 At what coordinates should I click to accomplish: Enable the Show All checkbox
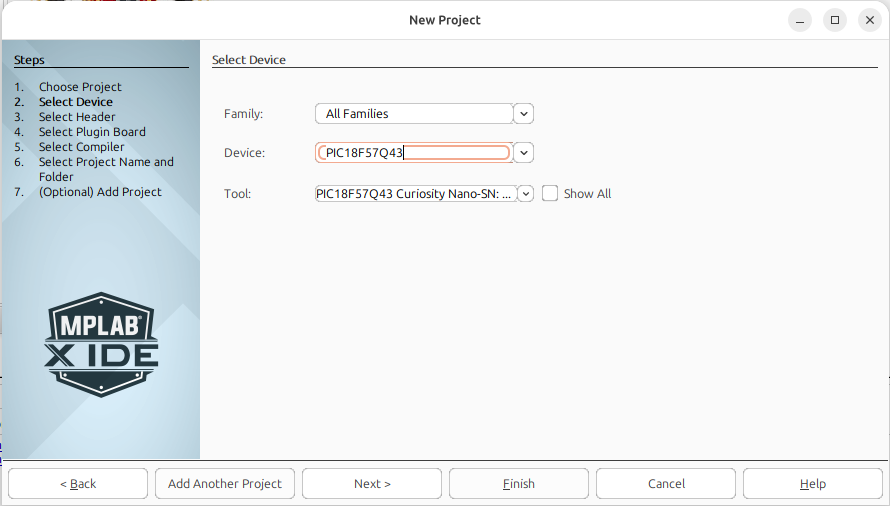(x=549, y=194)
